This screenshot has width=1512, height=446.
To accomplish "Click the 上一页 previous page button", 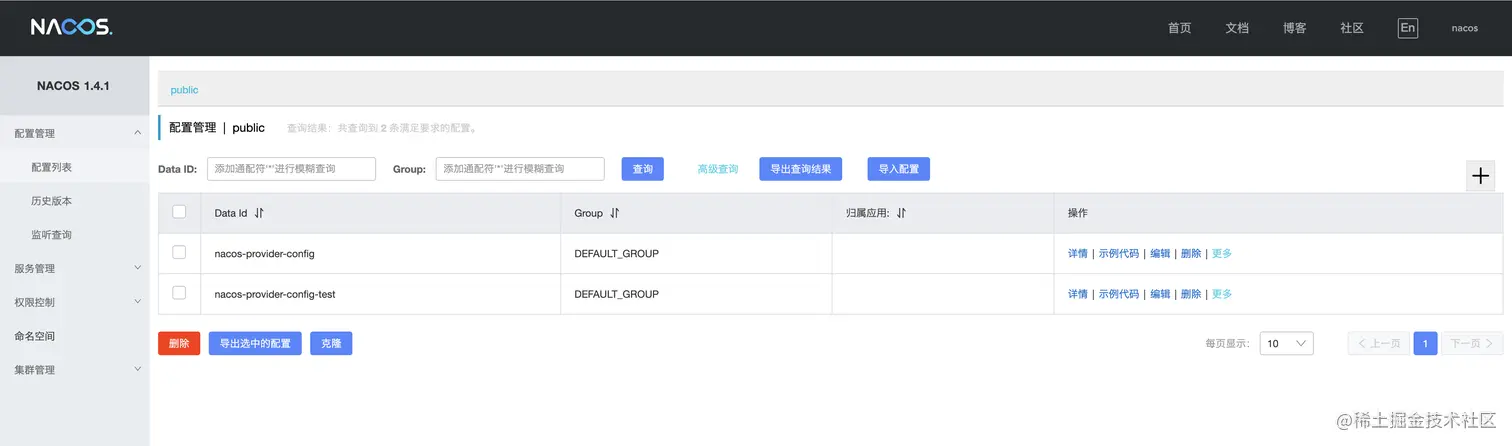I will [x=1379, y=343].
